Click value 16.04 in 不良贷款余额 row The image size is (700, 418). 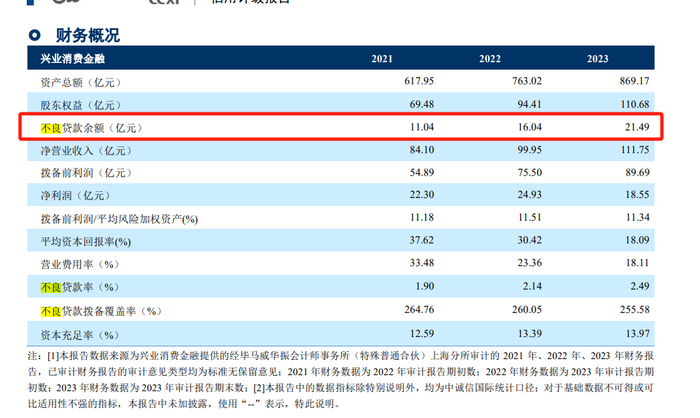click(x=529, y=127)
